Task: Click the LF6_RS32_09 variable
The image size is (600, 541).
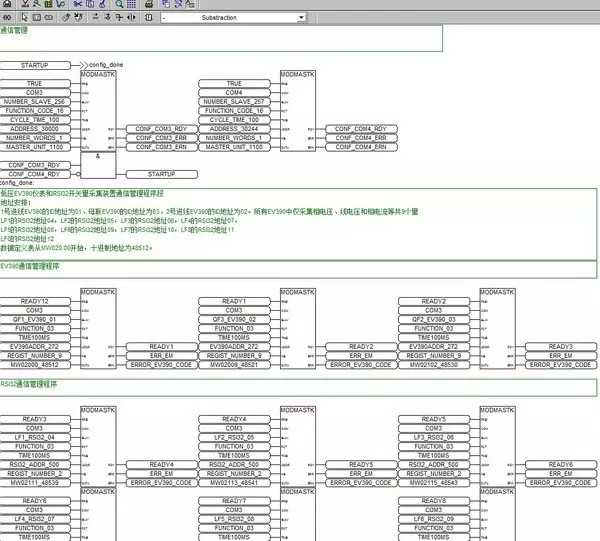Action: click(x=434, y=519)
